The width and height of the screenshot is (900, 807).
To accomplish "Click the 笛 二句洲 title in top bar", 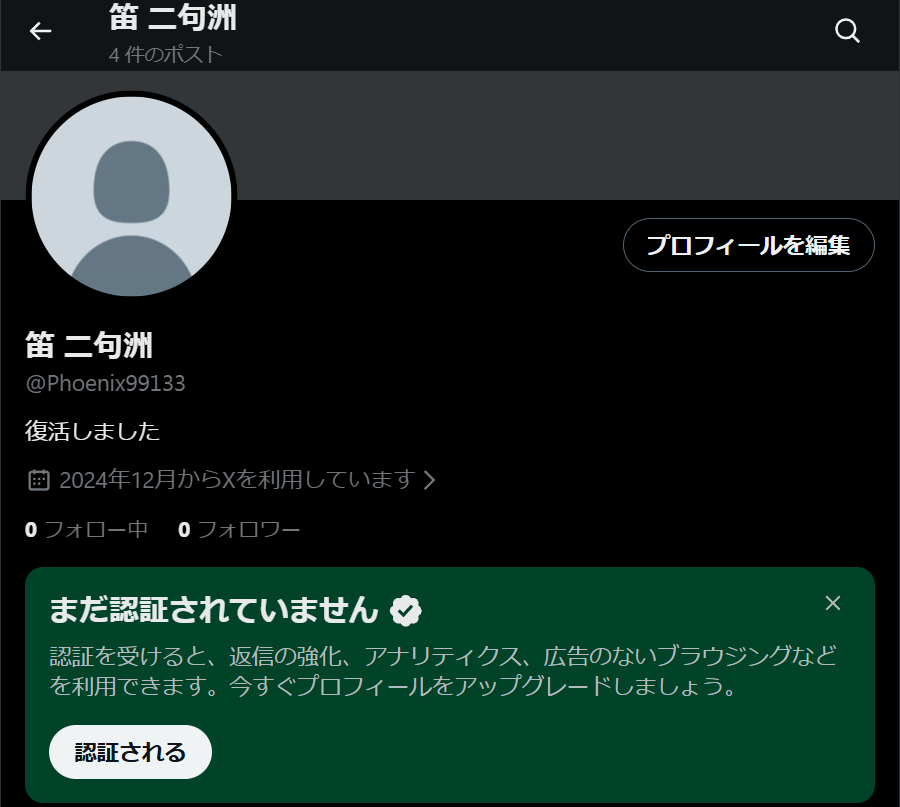I will click(x=172, y=18).
